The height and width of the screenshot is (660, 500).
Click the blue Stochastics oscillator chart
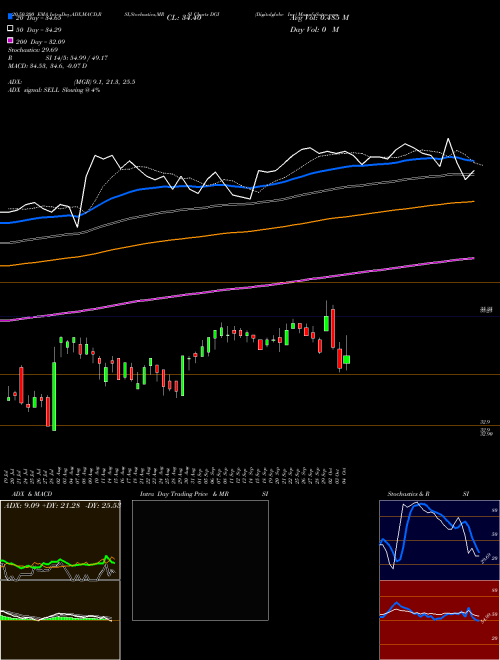(x=439, y=540)
